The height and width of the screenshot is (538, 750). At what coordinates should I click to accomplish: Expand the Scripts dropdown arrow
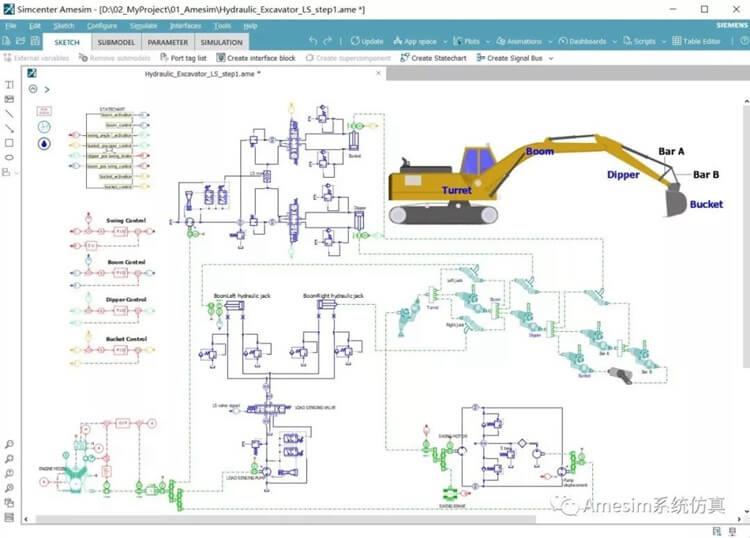tap(664, 42)
